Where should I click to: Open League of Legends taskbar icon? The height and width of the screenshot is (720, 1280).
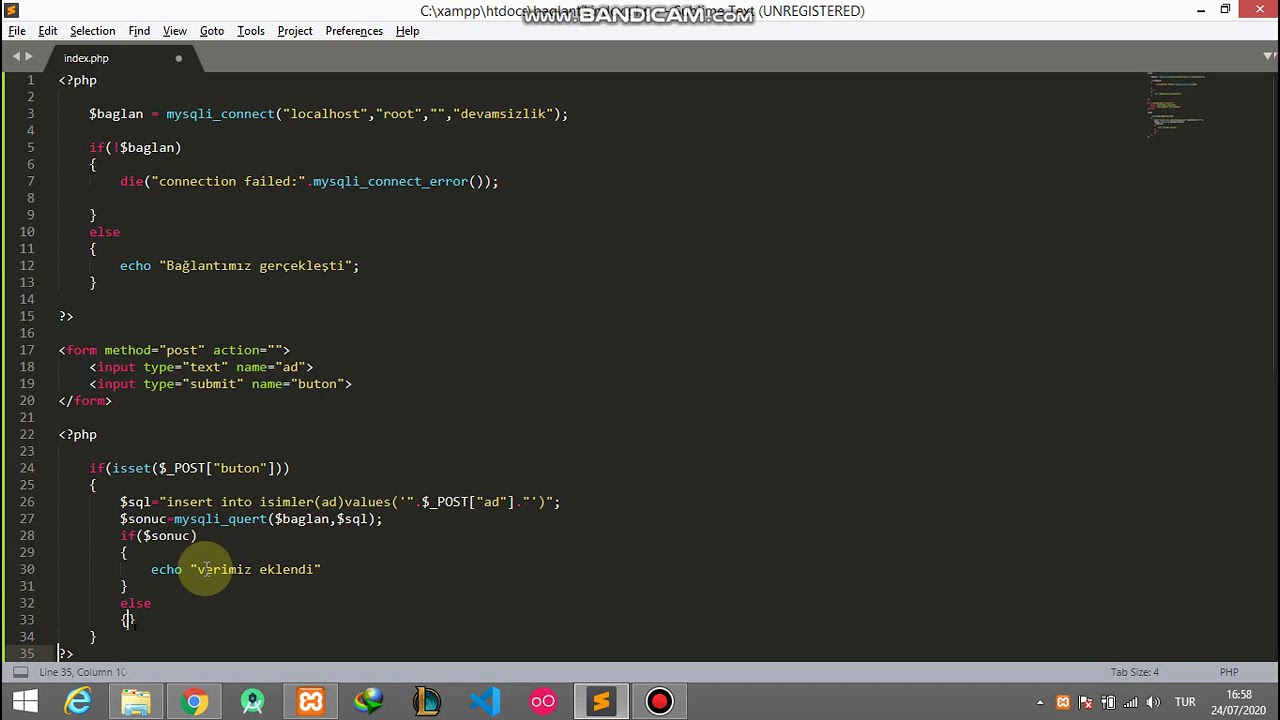(427, 701)
